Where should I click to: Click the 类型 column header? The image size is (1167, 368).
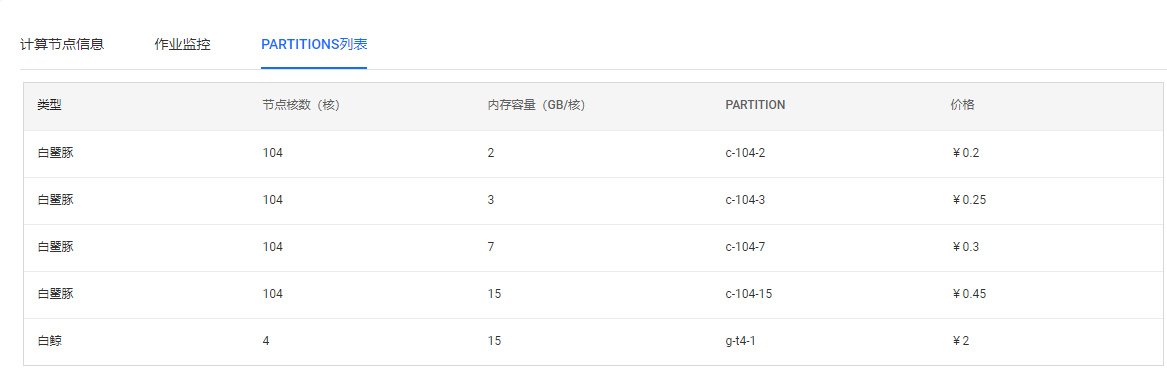tap(49, 106)
